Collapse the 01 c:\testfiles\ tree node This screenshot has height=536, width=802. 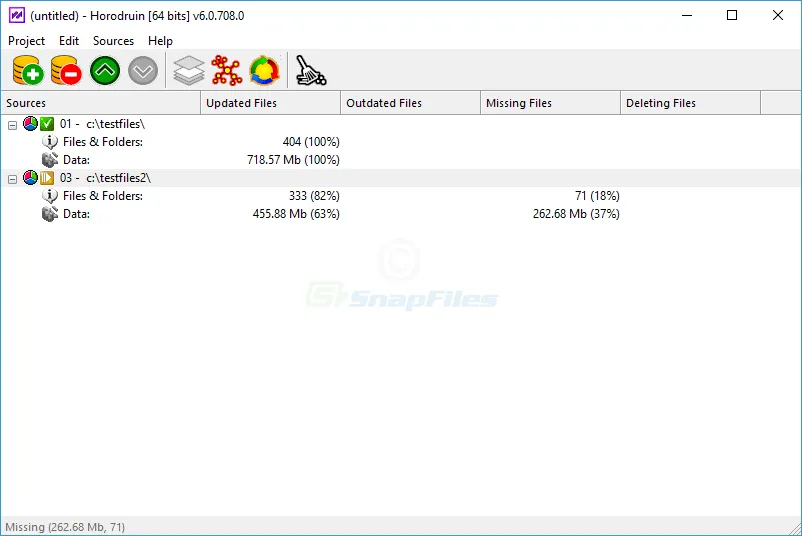tap(12, 125)
